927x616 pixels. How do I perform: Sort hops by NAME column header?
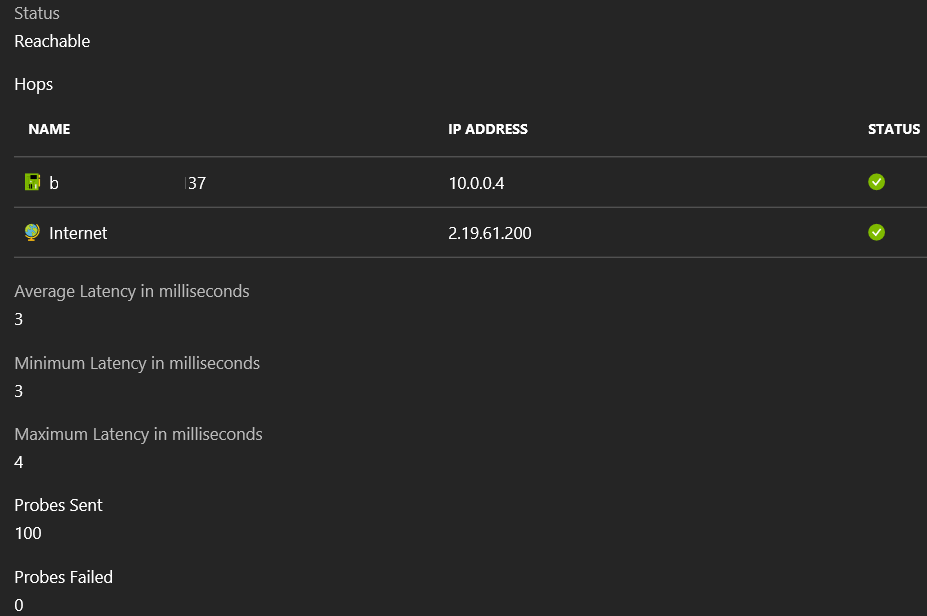coord(49,129)
